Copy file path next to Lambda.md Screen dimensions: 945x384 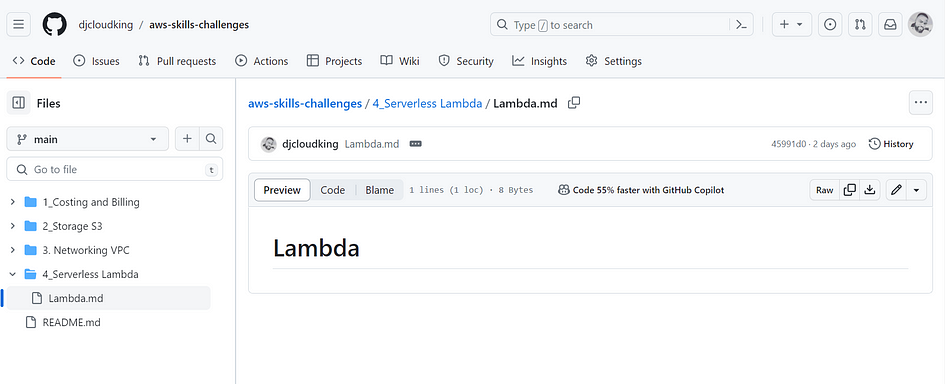click(574, 103)
